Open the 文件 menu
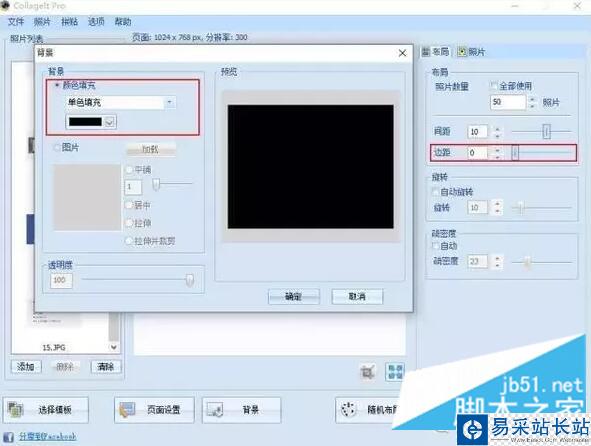 pyautogui.click(x=16, y=22)
